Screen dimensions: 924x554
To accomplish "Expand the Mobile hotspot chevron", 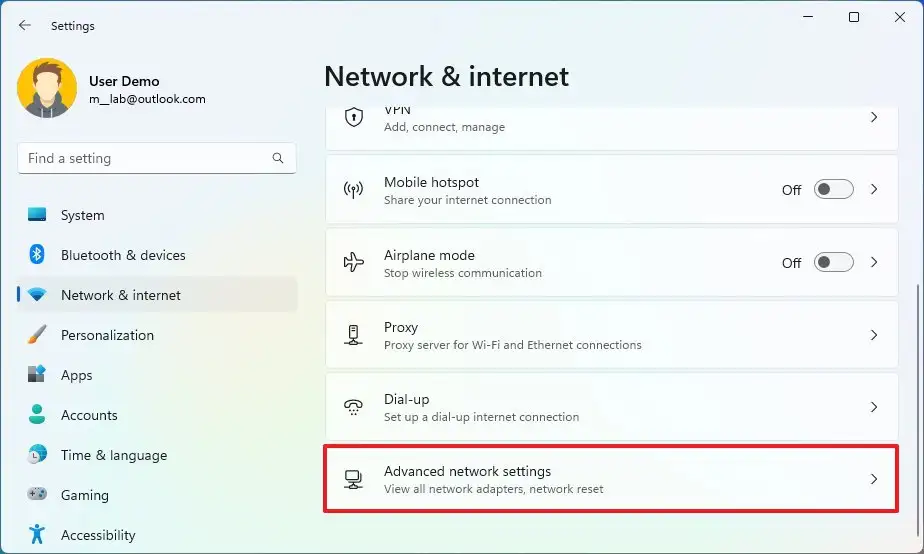I will (x=874, y=190).
